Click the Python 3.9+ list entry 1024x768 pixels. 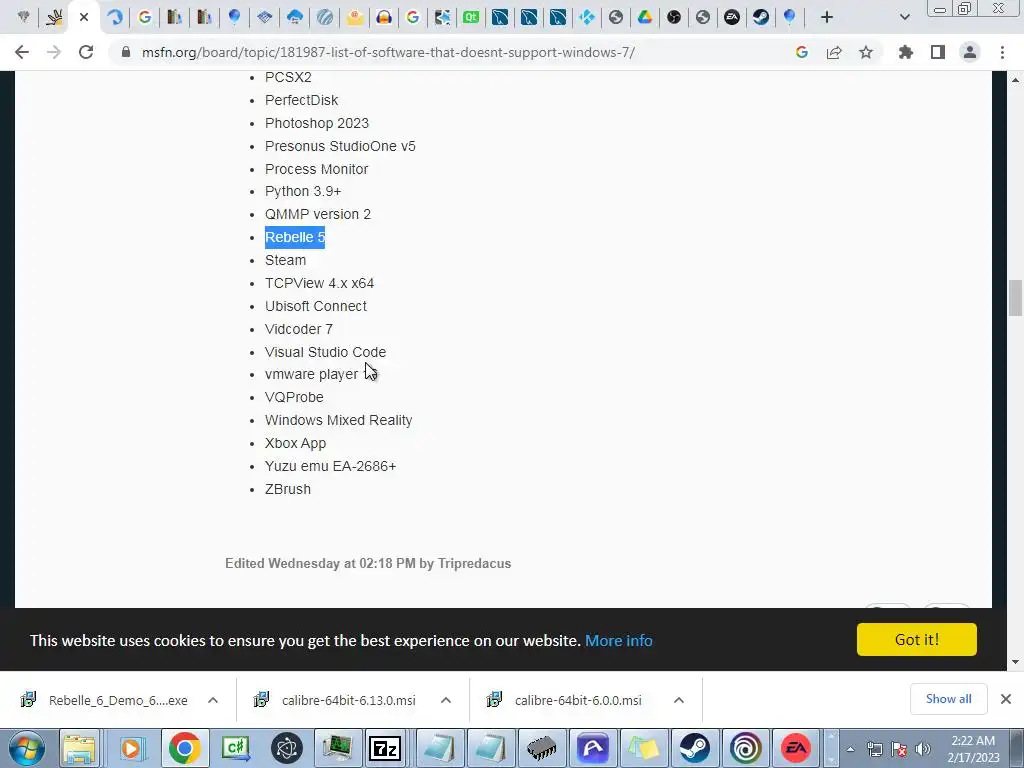(x=303, y=191)
